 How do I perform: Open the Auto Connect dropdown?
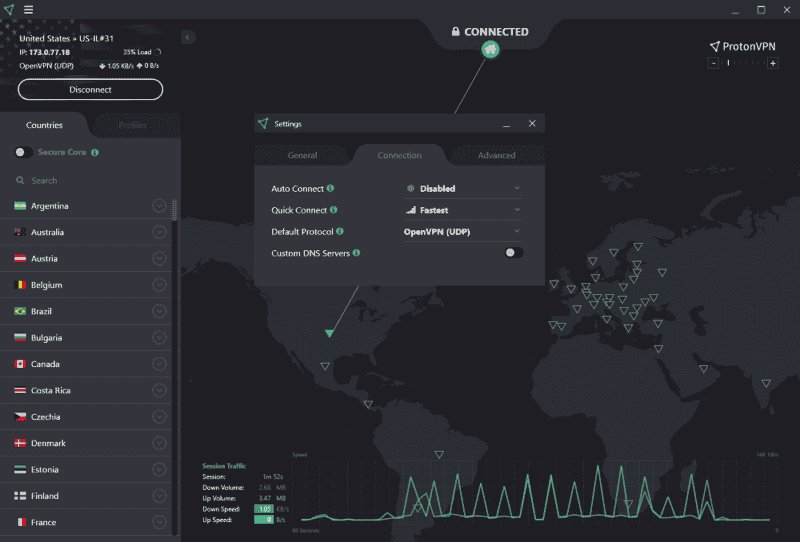tap(463, 188)
